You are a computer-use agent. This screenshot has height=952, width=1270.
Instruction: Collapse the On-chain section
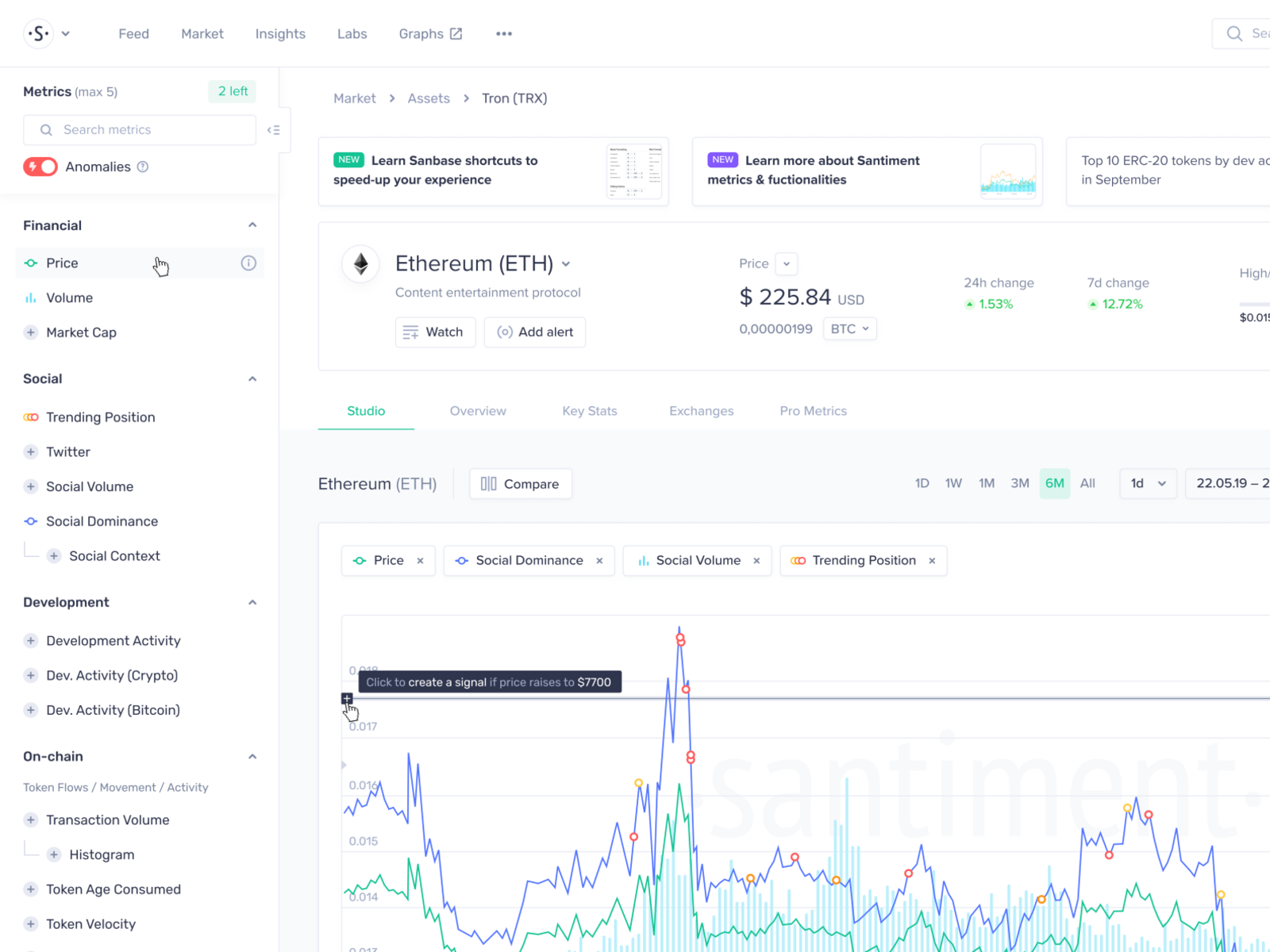pyautogui.click(x=252, y=757)
